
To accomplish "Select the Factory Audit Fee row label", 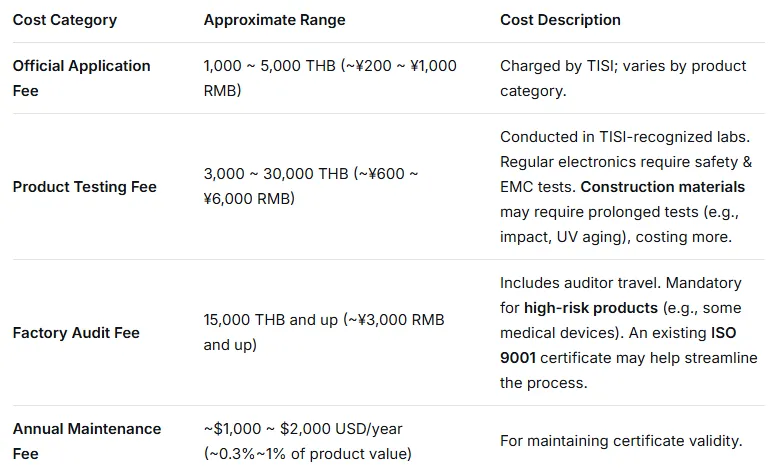I will 76,332.
